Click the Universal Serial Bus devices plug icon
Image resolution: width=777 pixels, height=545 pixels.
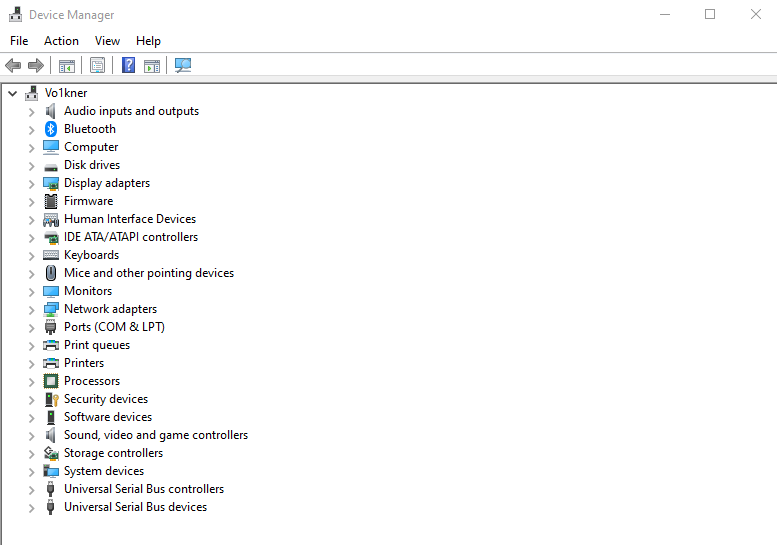coord(50,507)
